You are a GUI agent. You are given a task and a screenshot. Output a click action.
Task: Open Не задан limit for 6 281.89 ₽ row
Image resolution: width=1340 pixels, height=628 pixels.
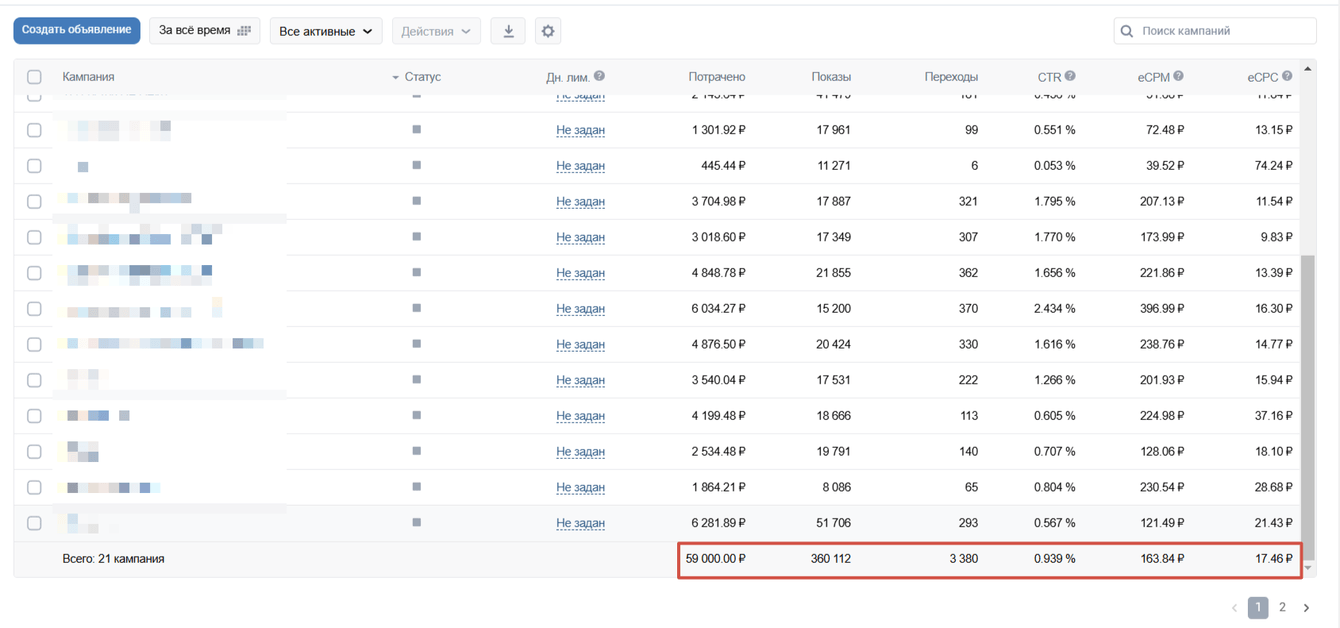click(580, 523)
